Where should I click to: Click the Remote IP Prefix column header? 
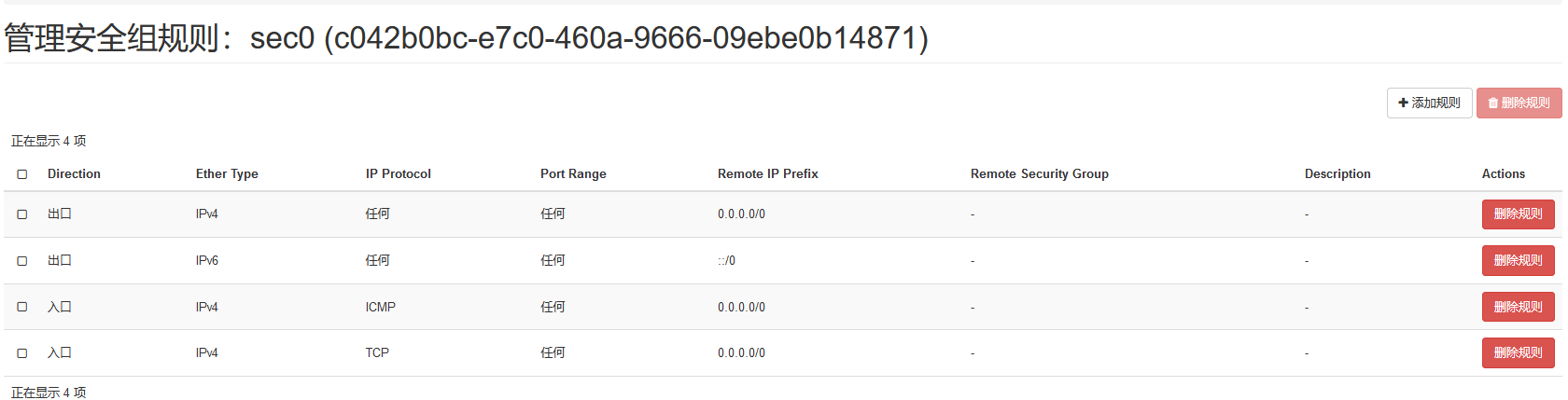[x=767, y=173]
